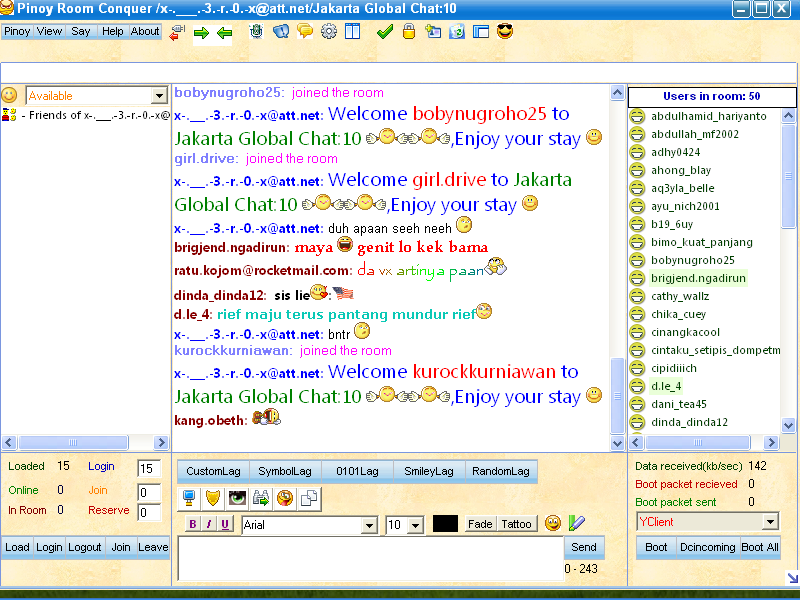Open the Arial font dropdown
The height and width of the screenshot is (600, 800).
click(369, 525)
